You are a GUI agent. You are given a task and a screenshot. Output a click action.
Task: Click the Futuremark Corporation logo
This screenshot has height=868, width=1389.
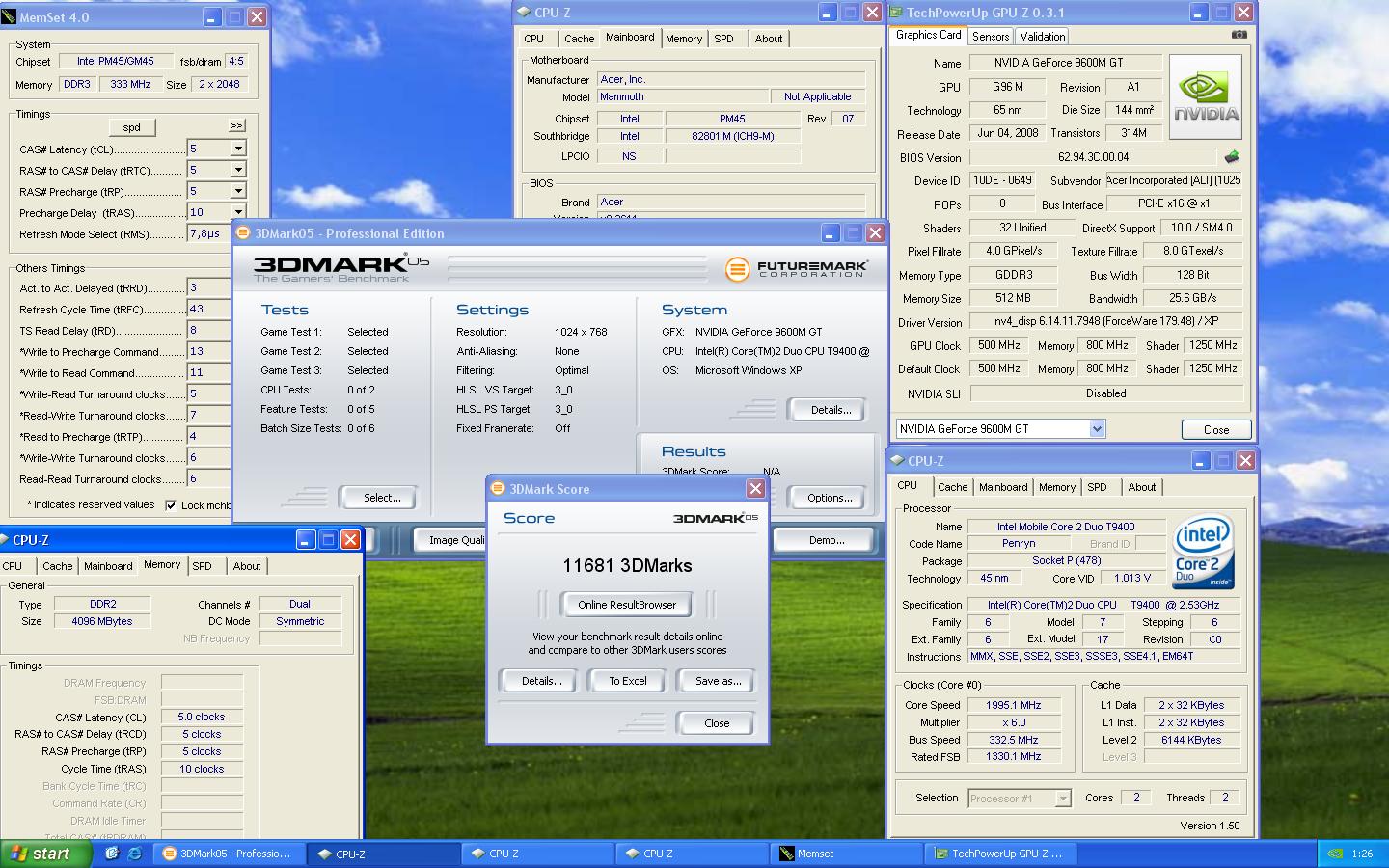tap(797, 268)
